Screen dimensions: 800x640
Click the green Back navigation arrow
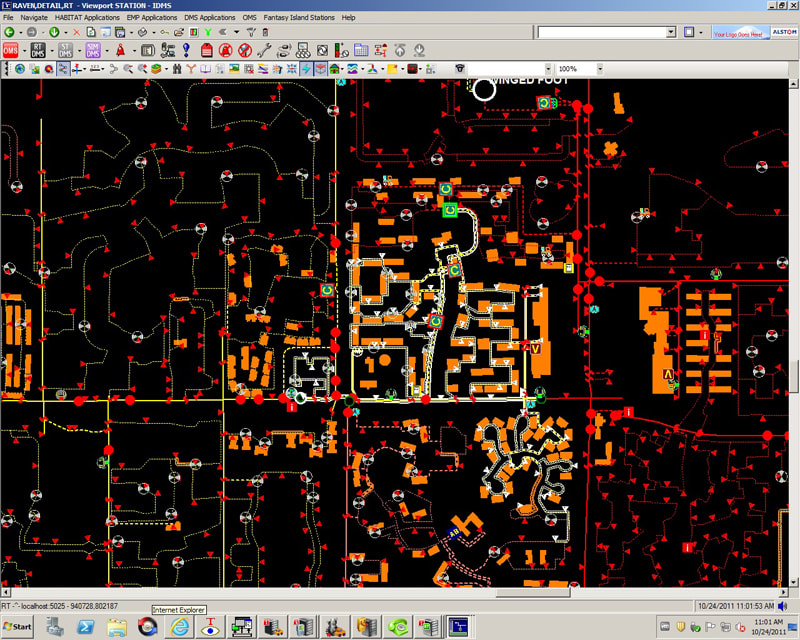(x=9, y=32)
